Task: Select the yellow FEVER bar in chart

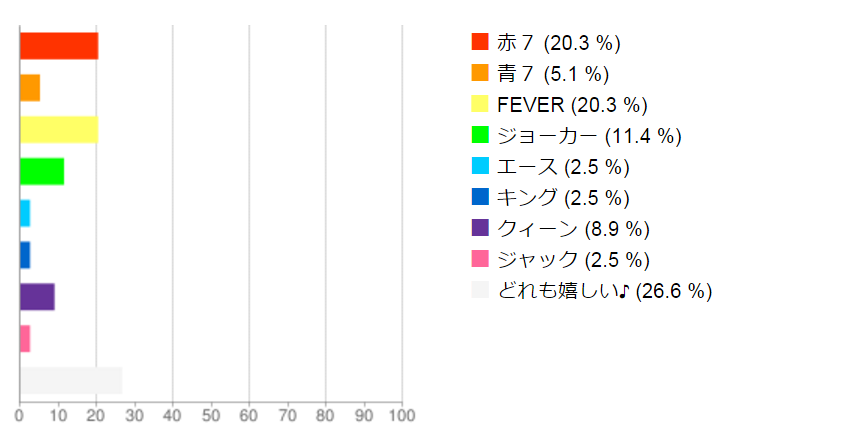Action: pyautogui.click(x=59, y=129)
